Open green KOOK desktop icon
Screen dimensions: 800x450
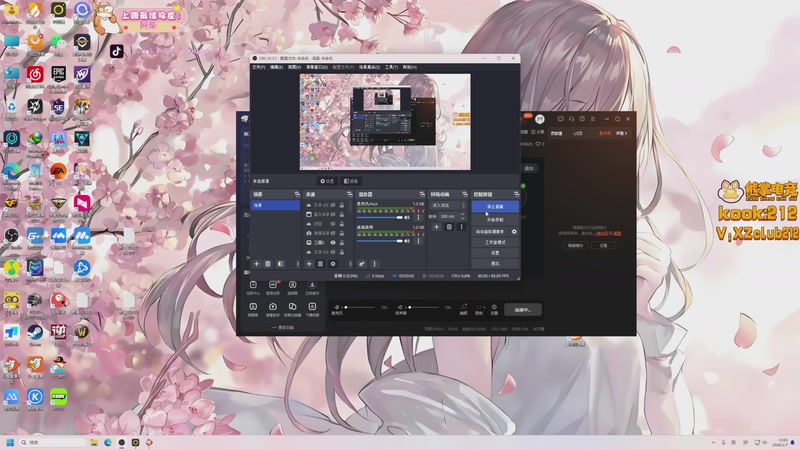coord(58,397)
